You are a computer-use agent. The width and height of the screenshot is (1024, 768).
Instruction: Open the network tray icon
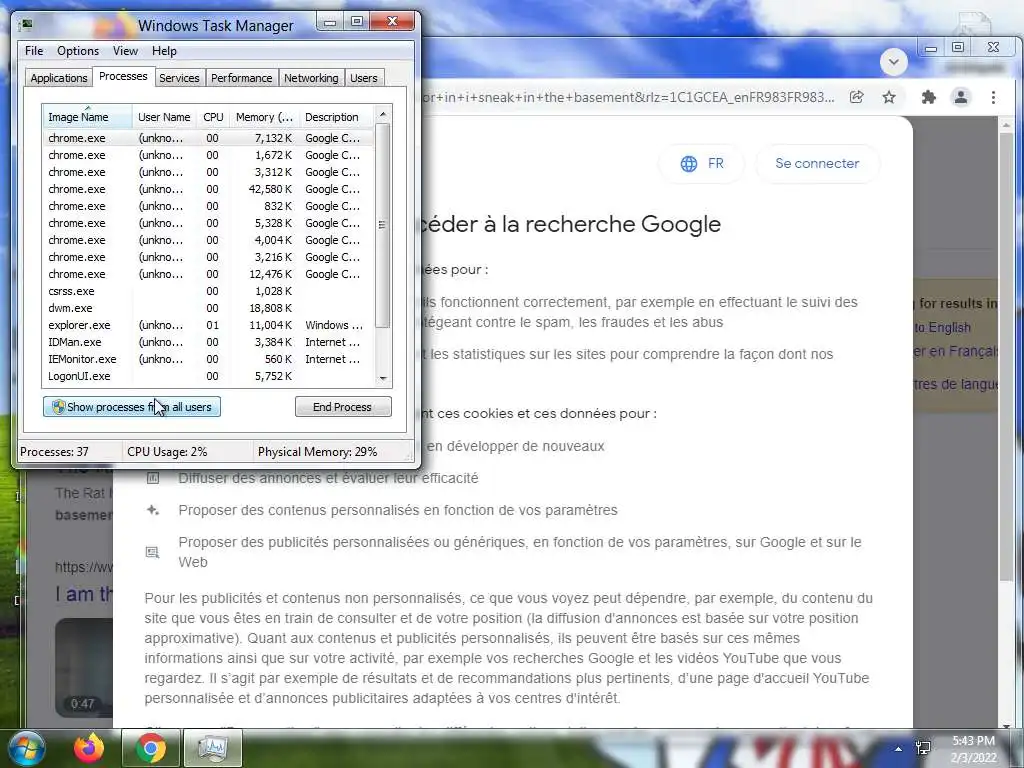(923, 748)
